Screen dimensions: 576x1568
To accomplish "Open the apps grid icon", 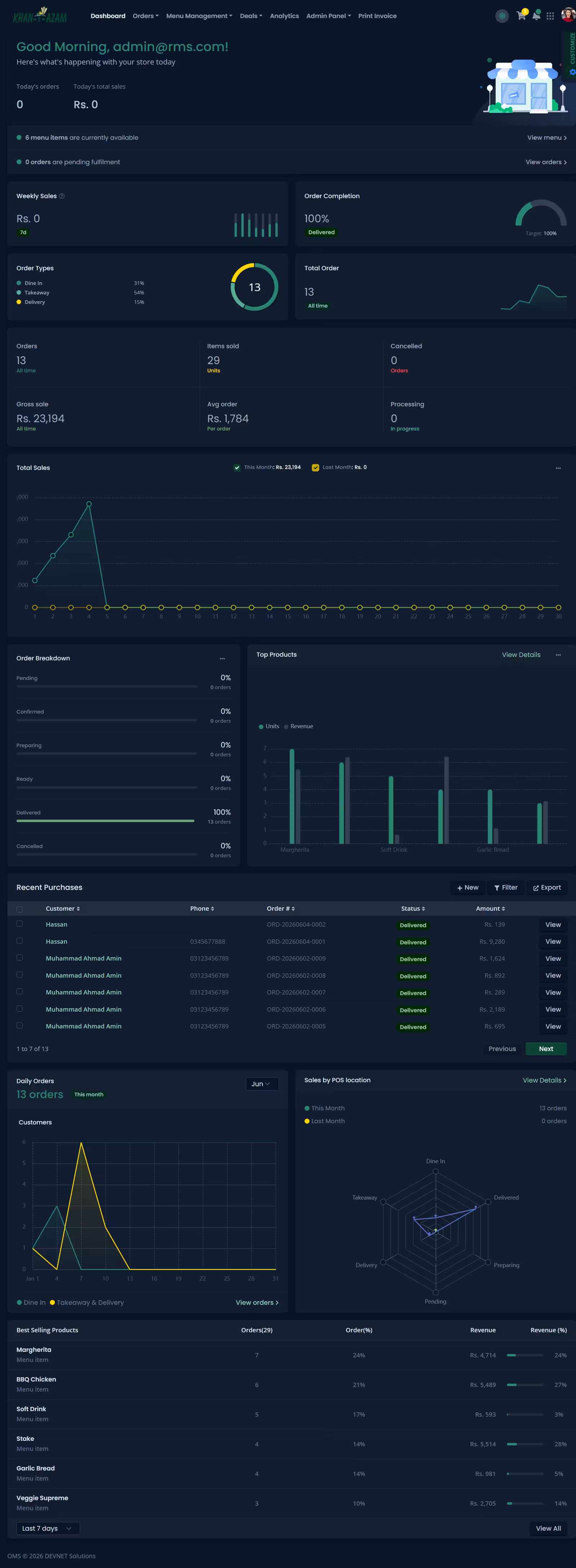I will click(x=550, y=16).
